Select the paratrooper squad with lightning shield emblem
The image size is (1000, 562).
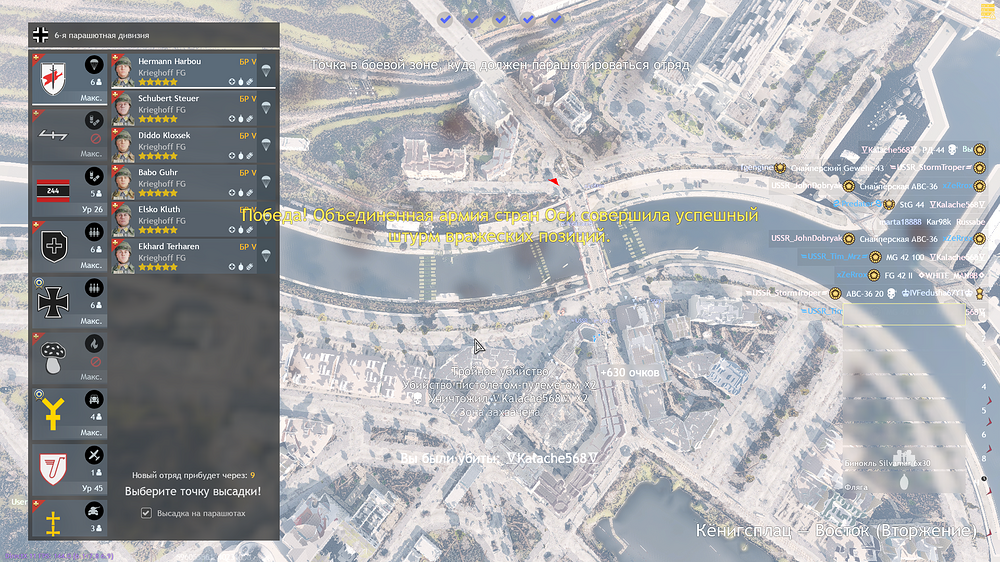pyautogui.click(x=69, y=79)
